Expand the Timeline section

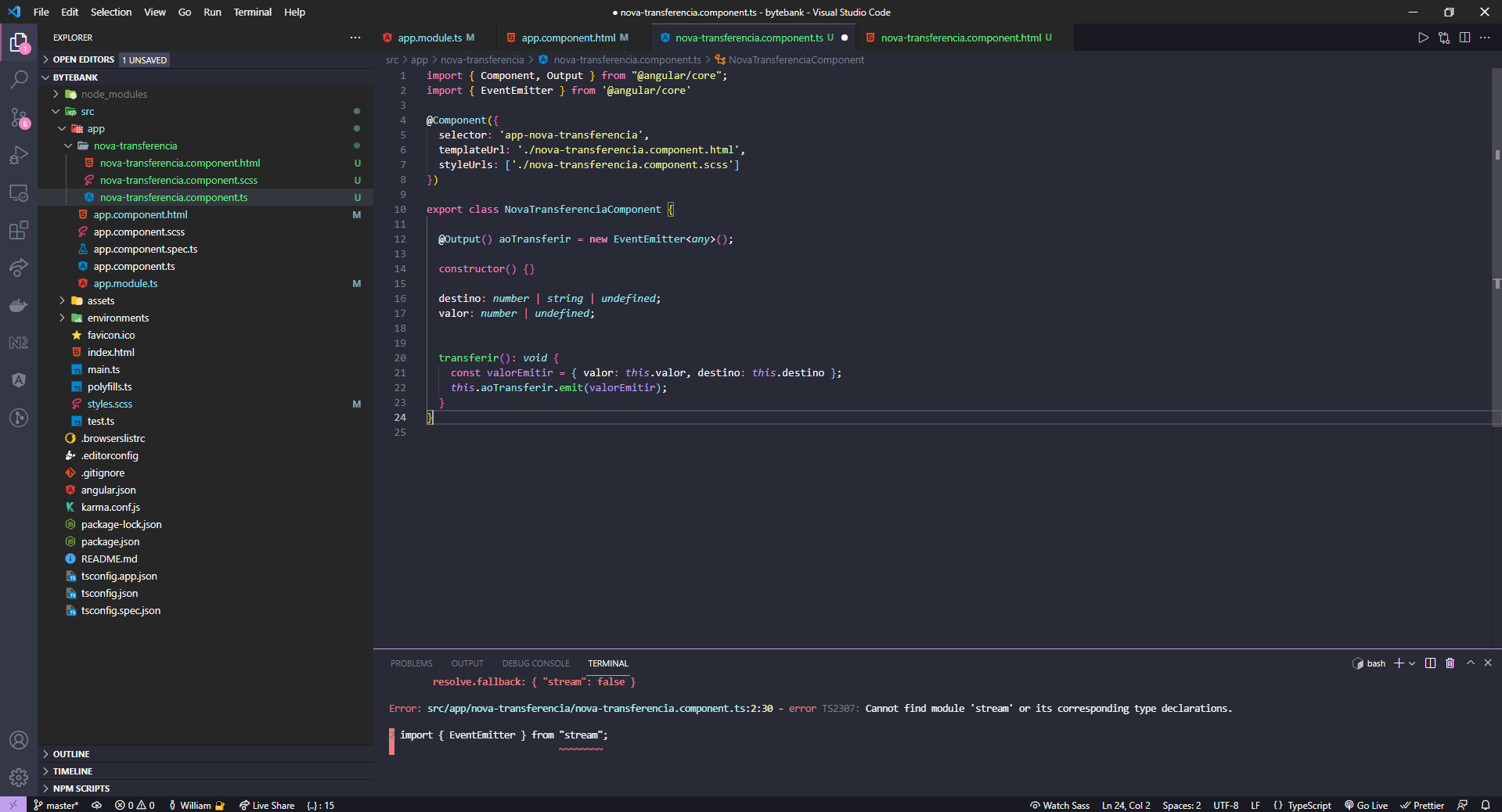(x=205, y=771)
